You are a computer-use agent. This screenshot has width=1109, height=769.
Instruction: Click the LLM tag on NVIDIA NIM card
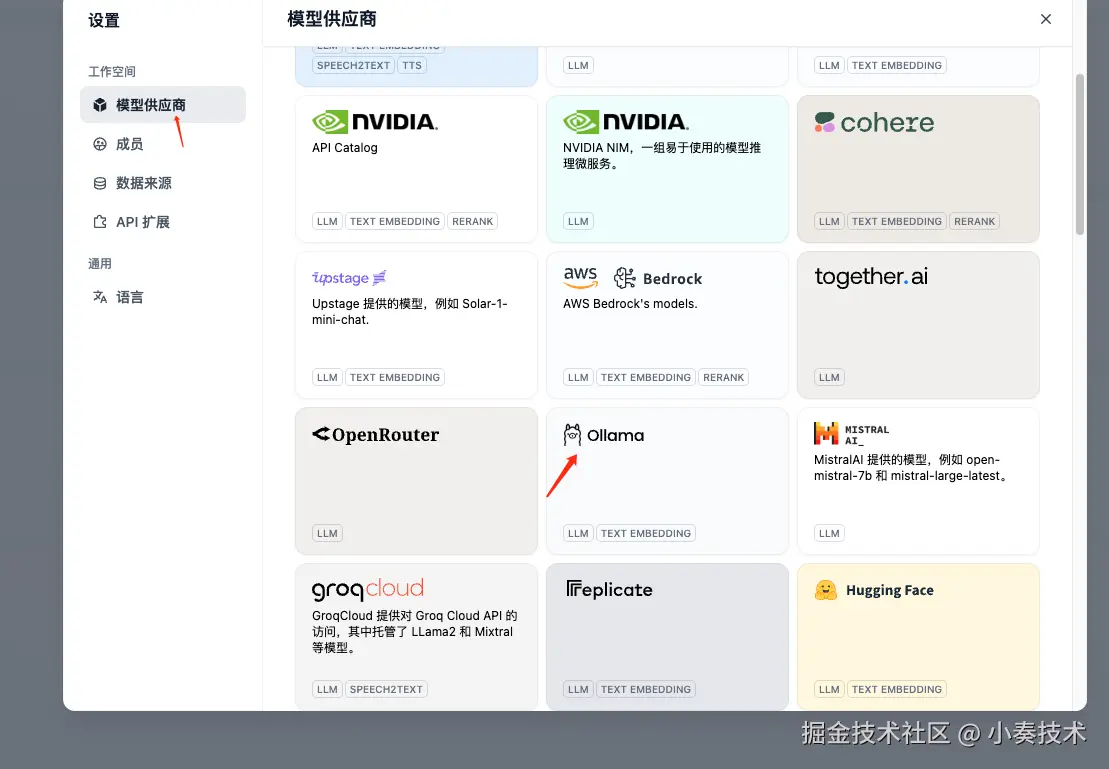[x=578, y=221]
